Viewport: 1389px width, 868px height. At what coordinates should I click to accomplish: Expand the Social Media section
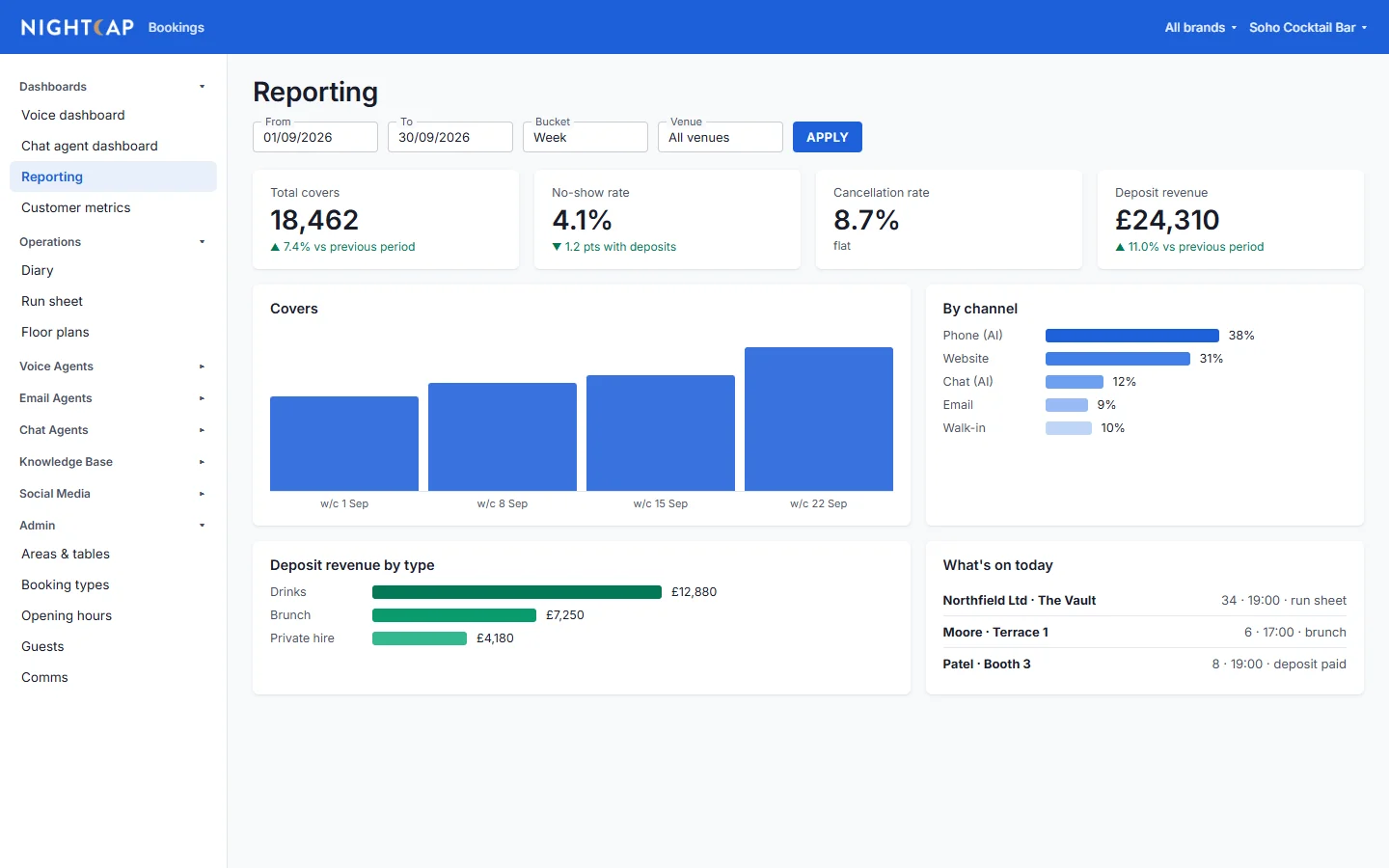(x=113, y=494)
